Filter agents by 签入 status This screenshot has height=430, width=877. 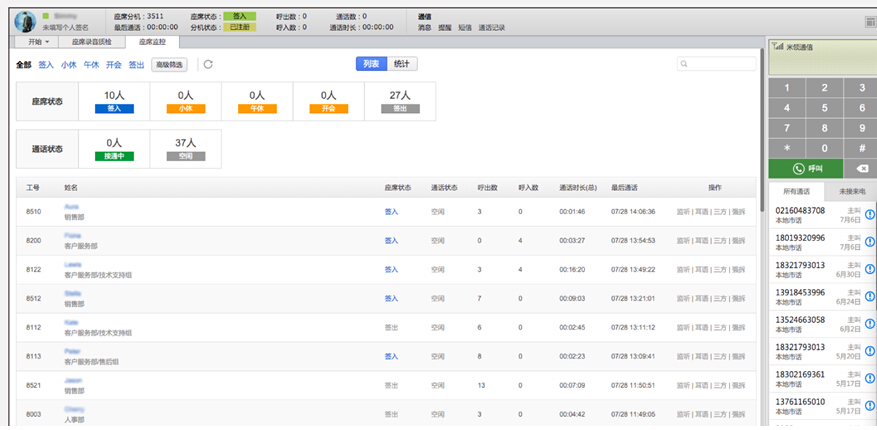(x=46, y=65)
